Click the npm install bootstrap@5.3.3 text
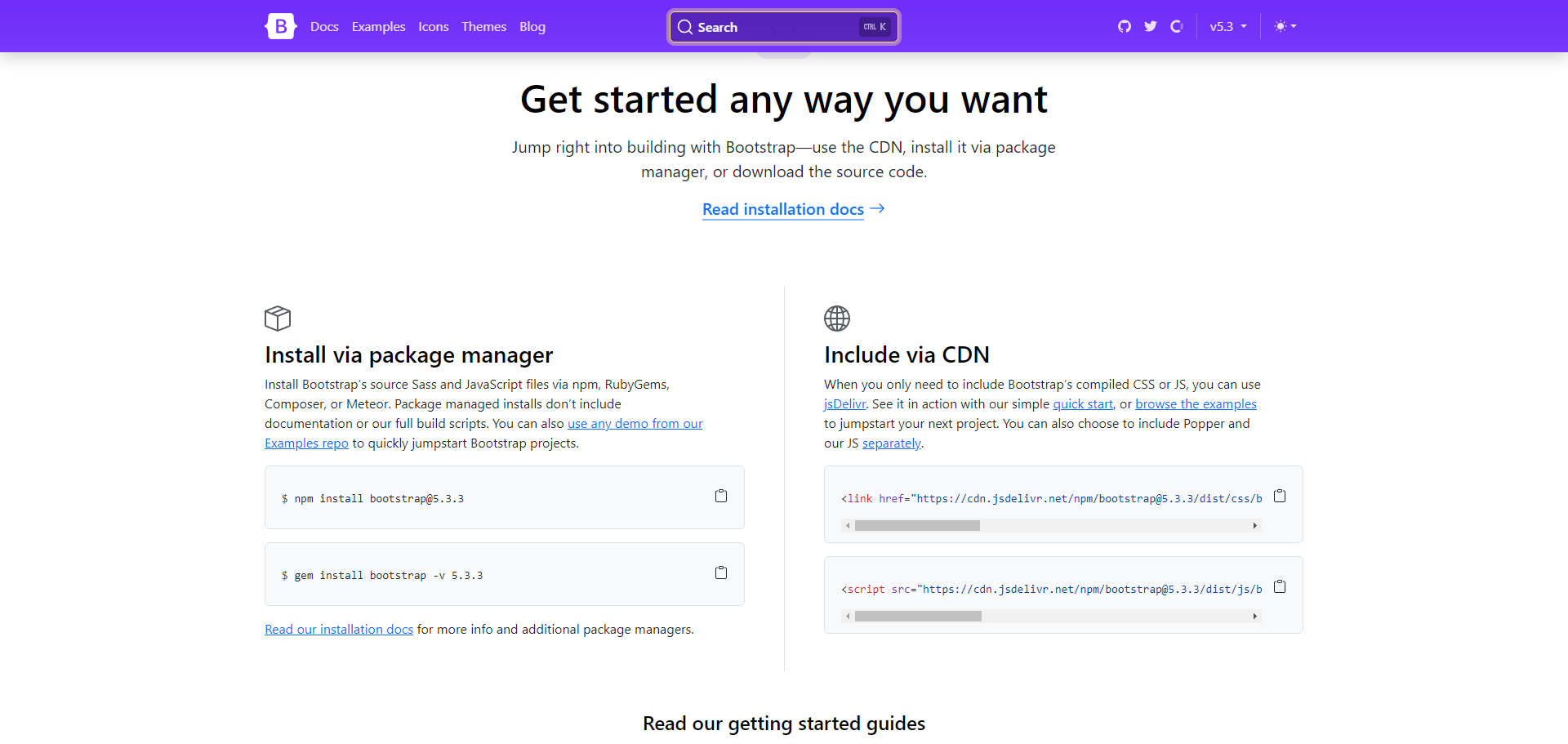The image size is (1568, 744). click(x=379, y=498)
